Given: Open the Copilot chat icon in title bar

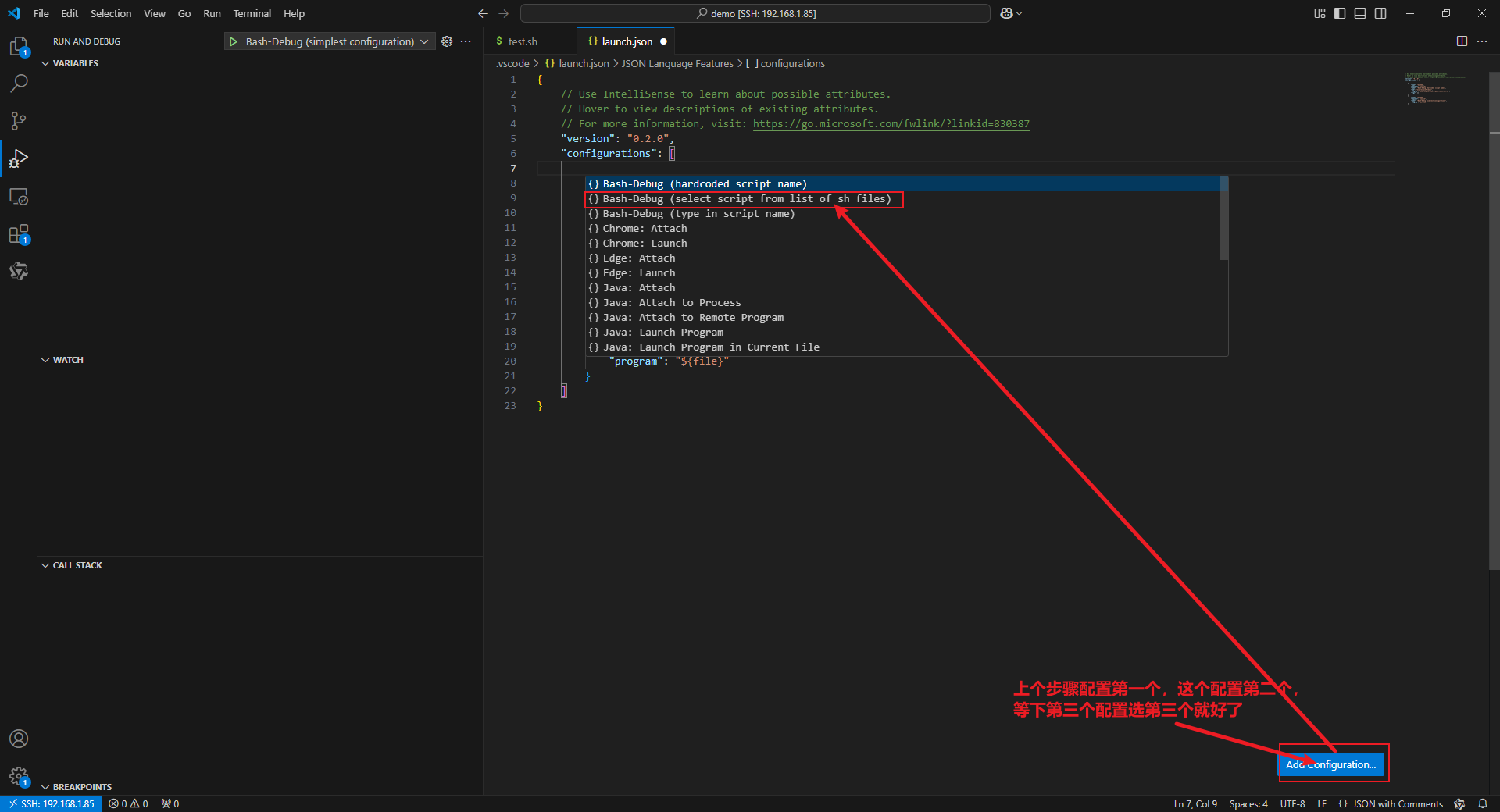Looking at the screenshot, I should (1006, 13).
